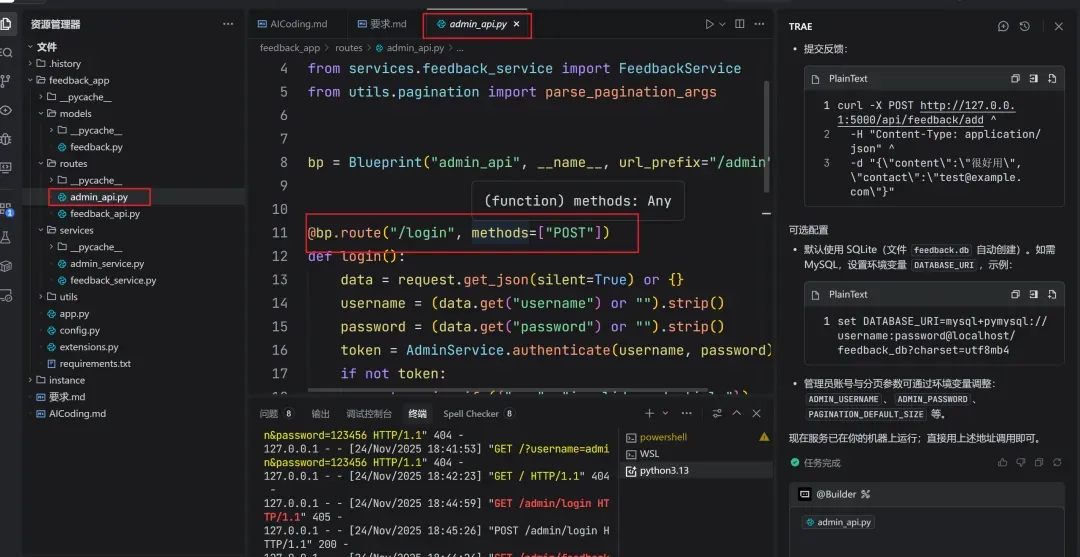Select the powershell terminal session
The width and height of the screenshot is (1080, 557).
pyautogui.click(x=663, y=437)
